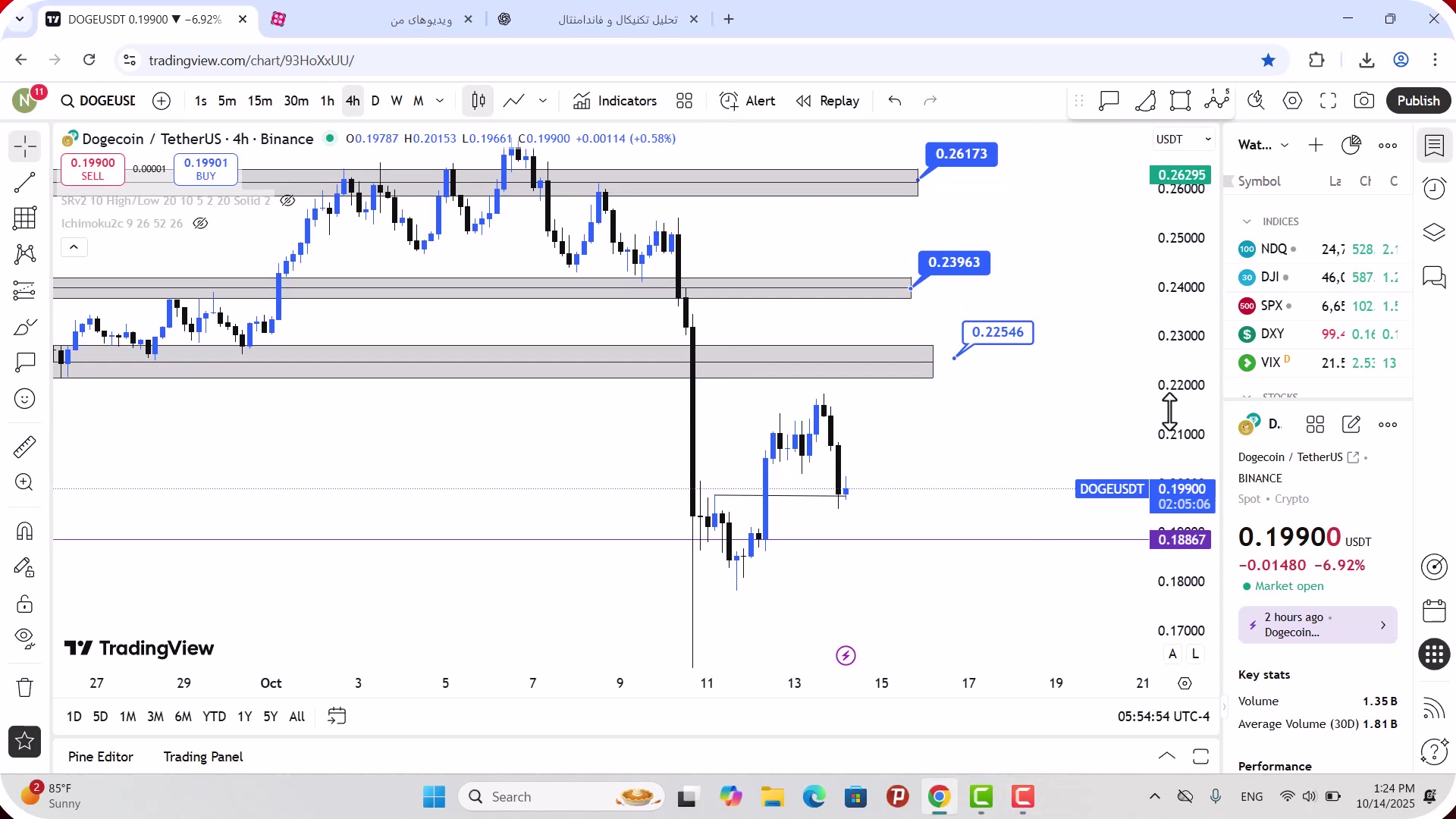The width and height of the screenshot is (1456, 819).
Task: Open the economic calendar panel
Action: 1434,610
